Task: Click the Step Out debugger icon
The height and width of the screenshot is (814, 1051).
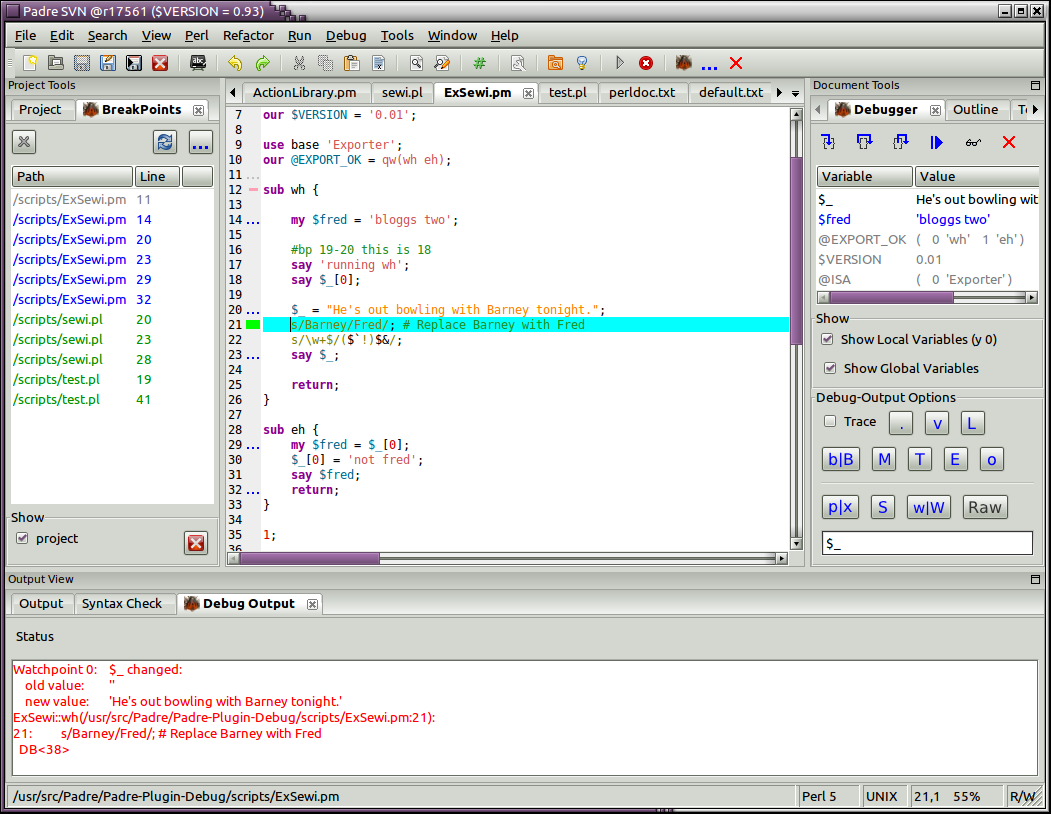Action: pyautogui.click(x=900, y=141)
